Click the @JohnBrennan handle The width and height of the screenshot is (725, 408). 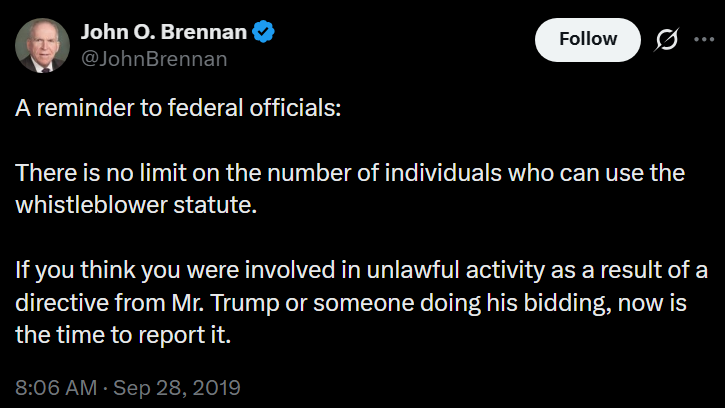click(x=153, y=59)
